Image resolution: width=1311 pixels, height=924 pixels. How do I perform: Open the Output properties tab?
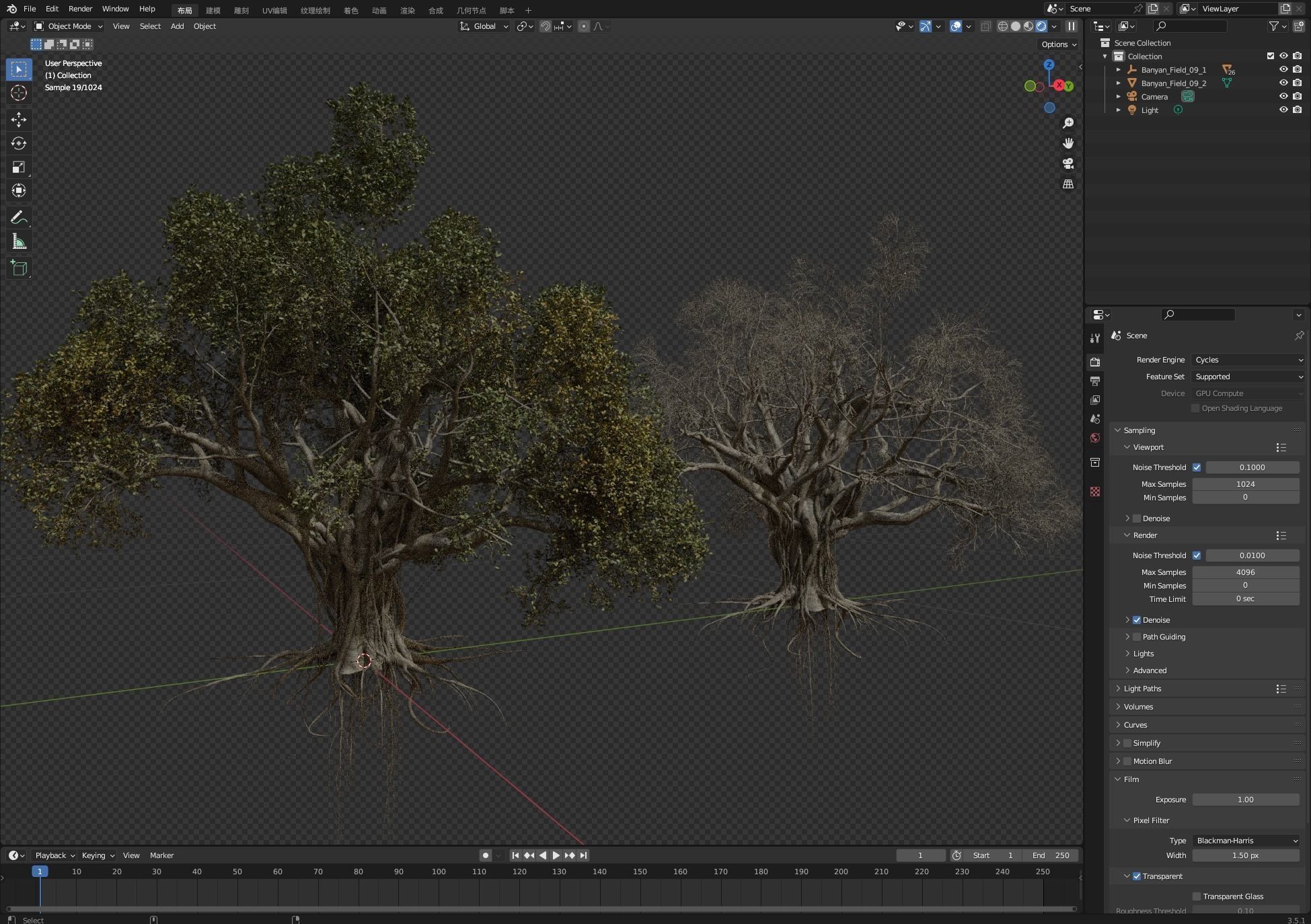[x=1095, y=381]
